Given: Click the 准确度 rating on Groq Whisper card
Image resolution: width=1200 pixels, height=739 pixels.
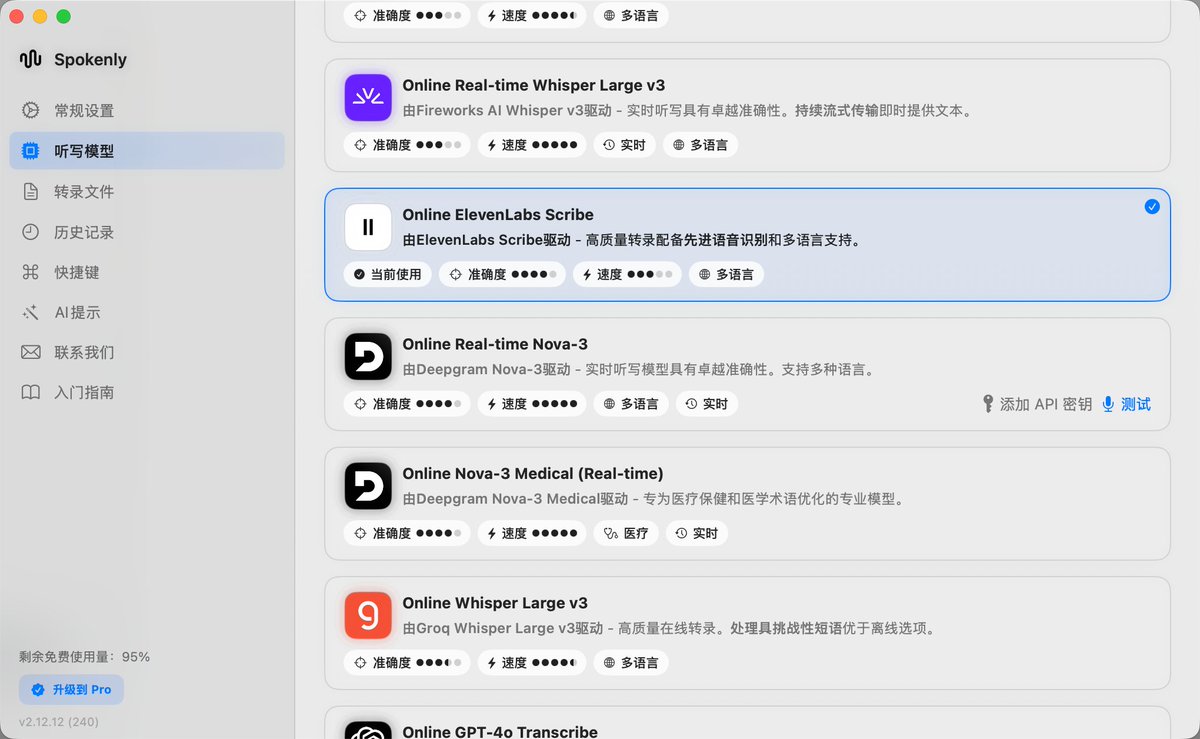Looking at the screenshot, I should tap(407, 662).
